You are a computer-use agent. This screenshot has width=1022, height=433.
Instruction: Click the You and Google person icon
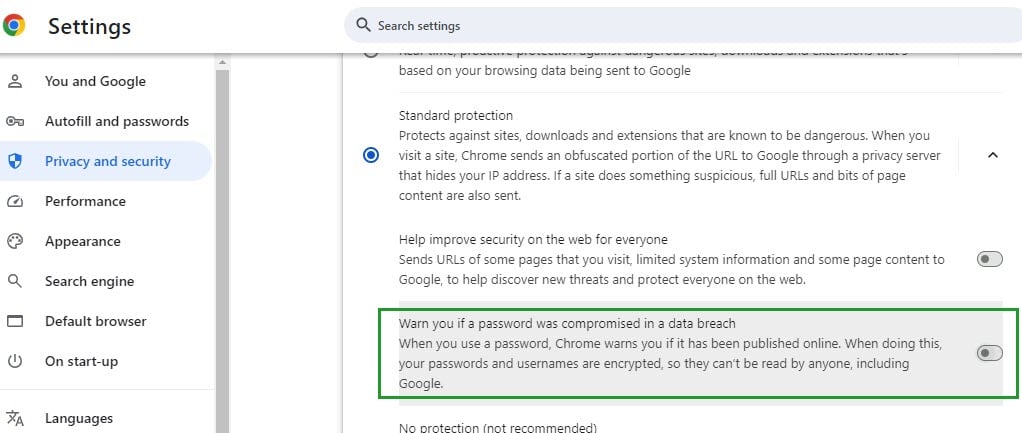tap(14, 82)
